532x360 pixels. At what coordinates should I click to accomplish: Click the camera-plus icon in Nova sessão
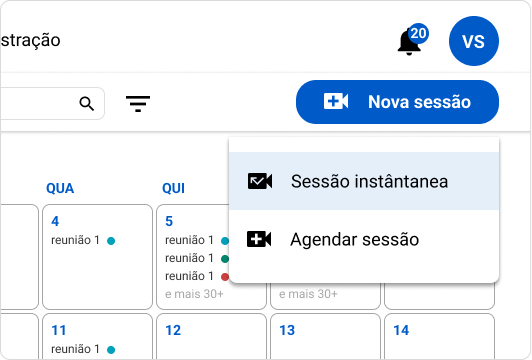[x=336, y=101]
